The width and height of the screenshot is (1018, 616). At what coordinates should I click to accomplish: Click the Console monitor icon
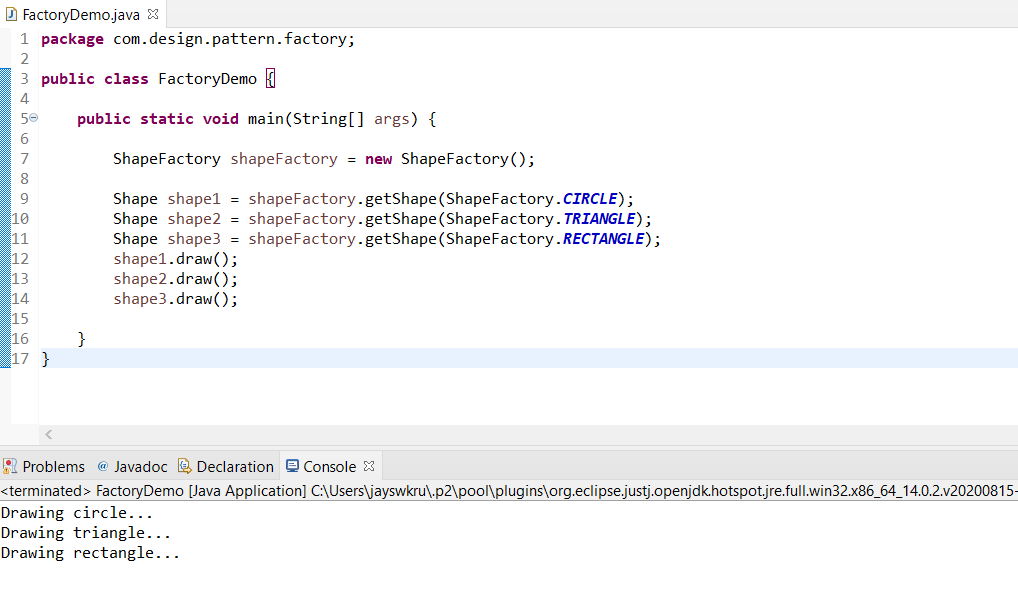coord(292,466)
